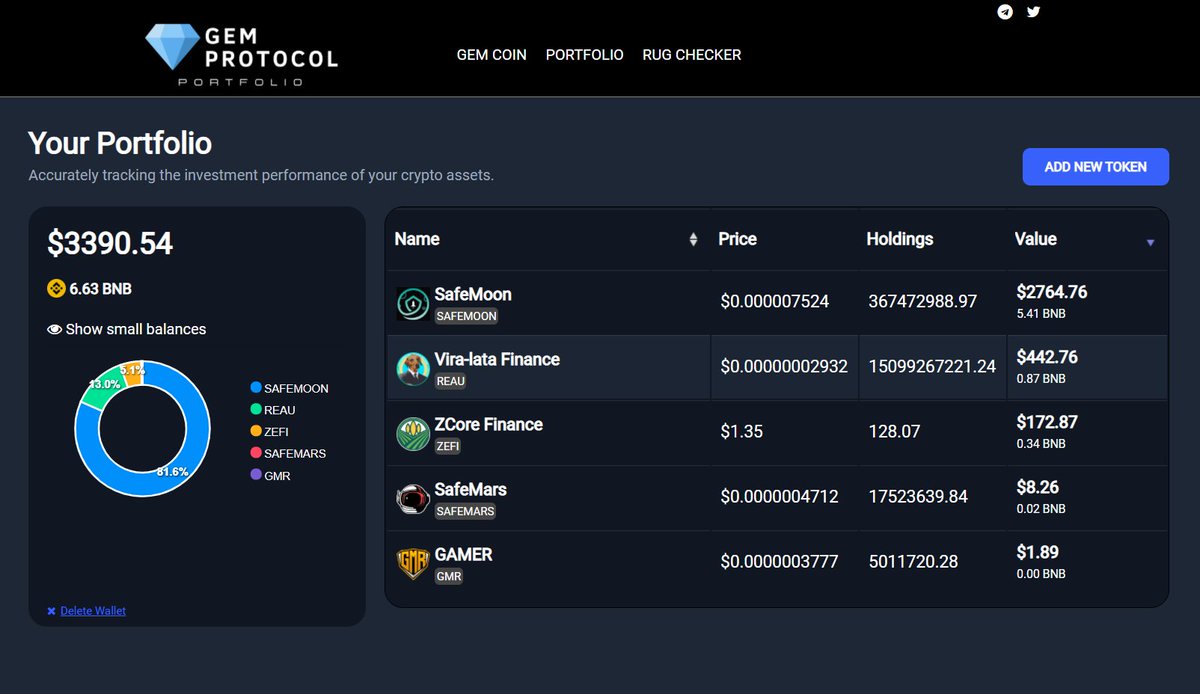Click the value $172.87

1047,422
